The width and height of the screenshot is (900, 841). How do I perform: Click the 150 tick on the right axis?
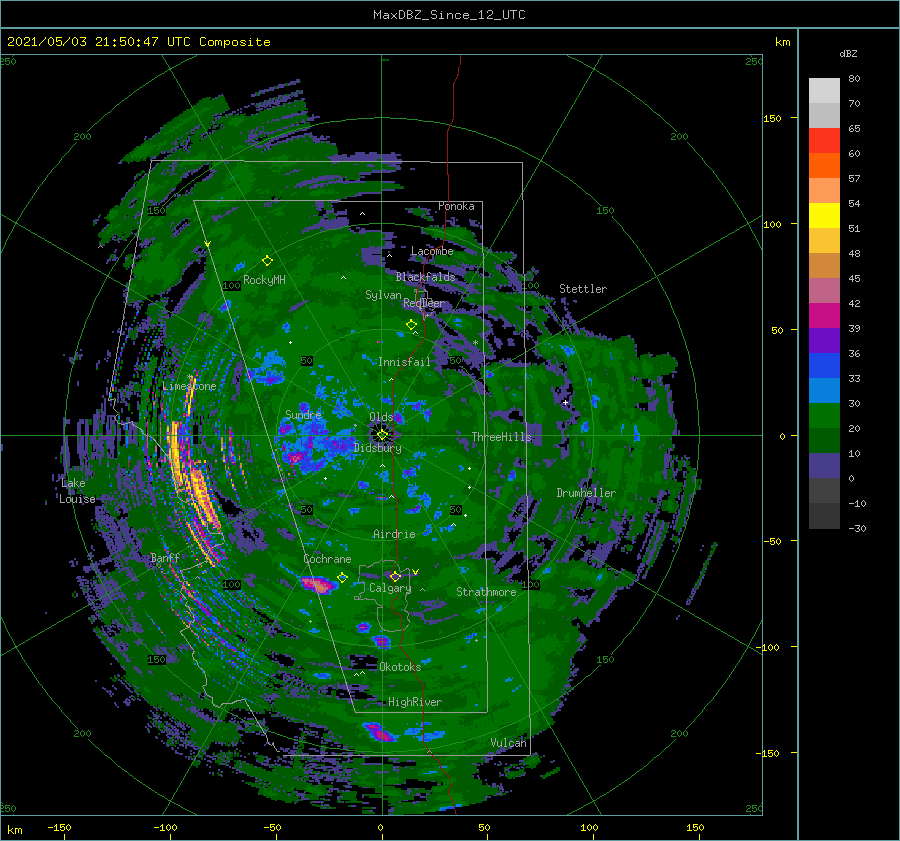pos(772,118)
